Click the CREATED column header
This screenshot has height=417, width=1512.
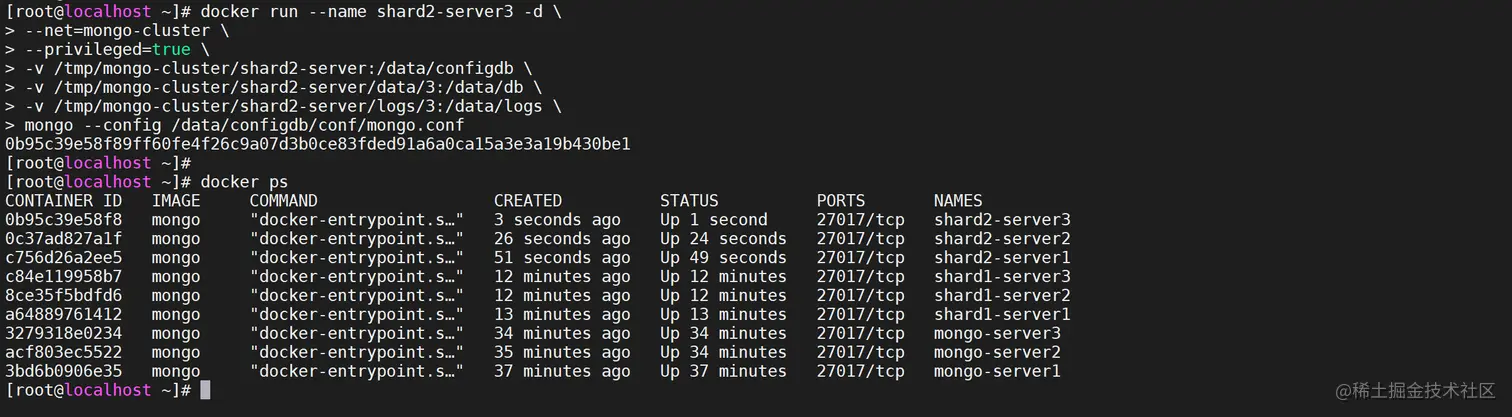pyautogui.click(x=528, y=200)
